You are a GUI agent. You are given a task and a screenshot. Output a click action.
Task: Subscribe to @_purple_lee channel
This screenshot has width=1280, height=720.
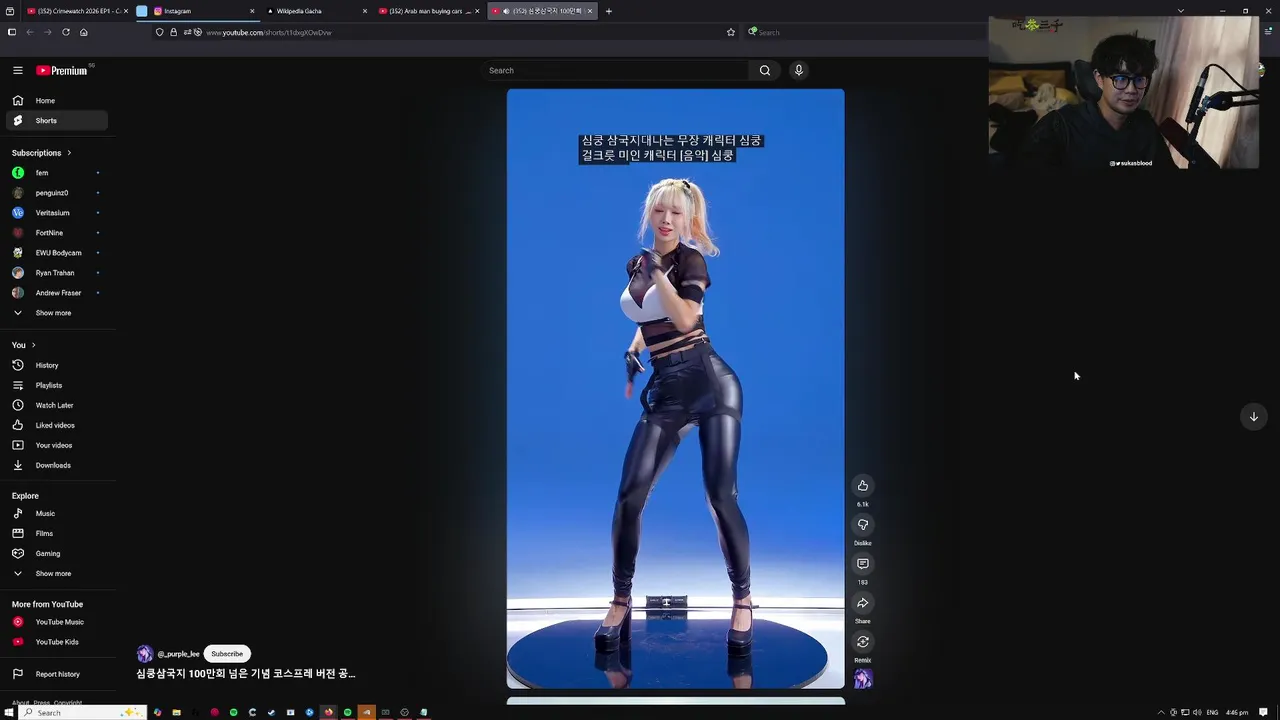[227, 654]
